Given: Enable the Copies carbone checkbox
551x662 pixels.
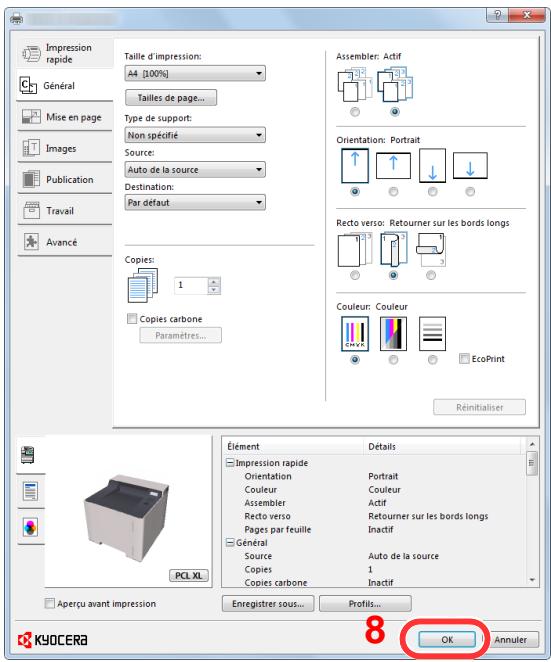Looking at the screenshot, I should (132, 319).
